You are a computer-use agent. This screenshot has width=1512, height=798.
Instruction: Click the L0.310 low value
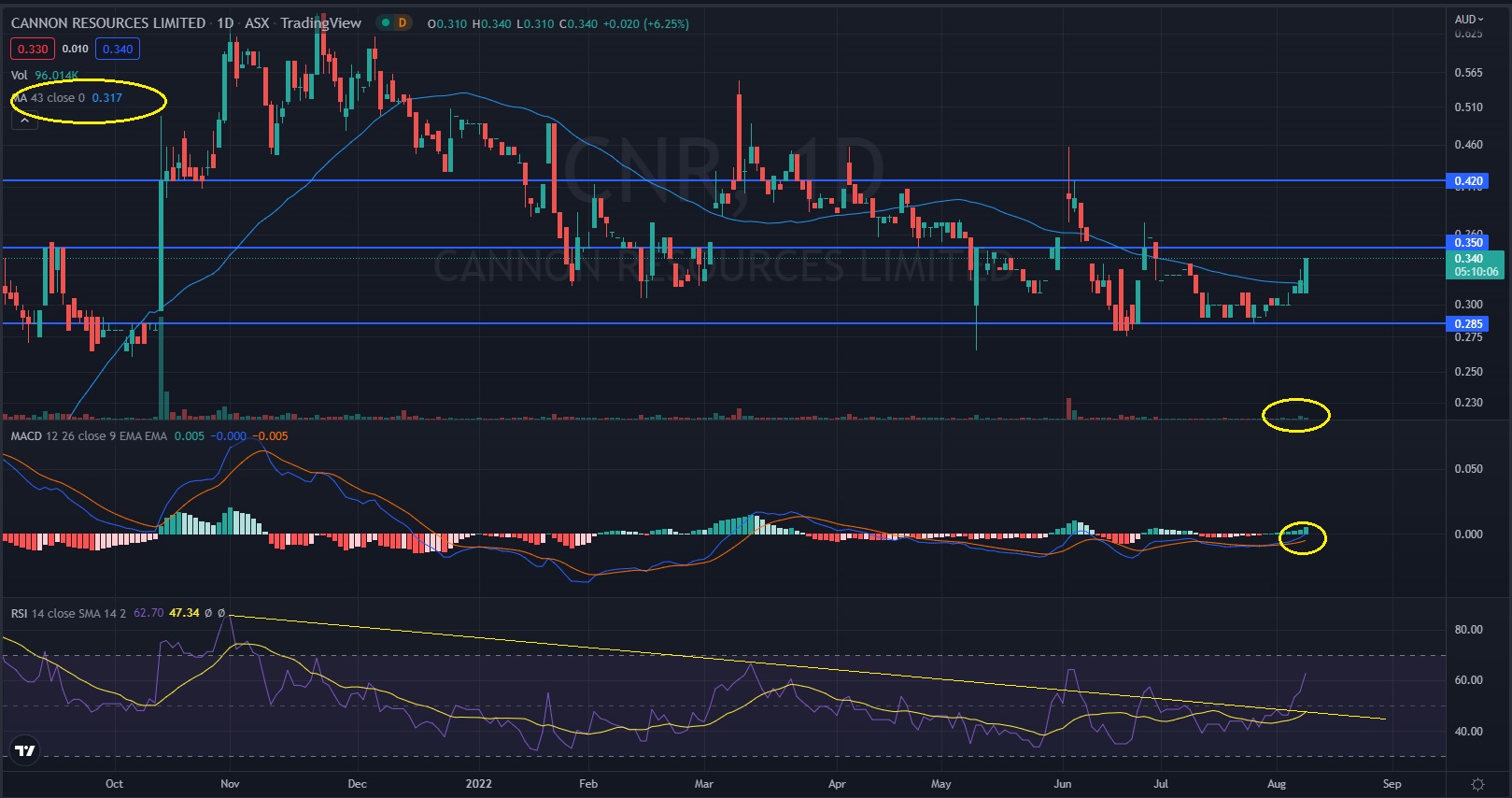(535, 23)
